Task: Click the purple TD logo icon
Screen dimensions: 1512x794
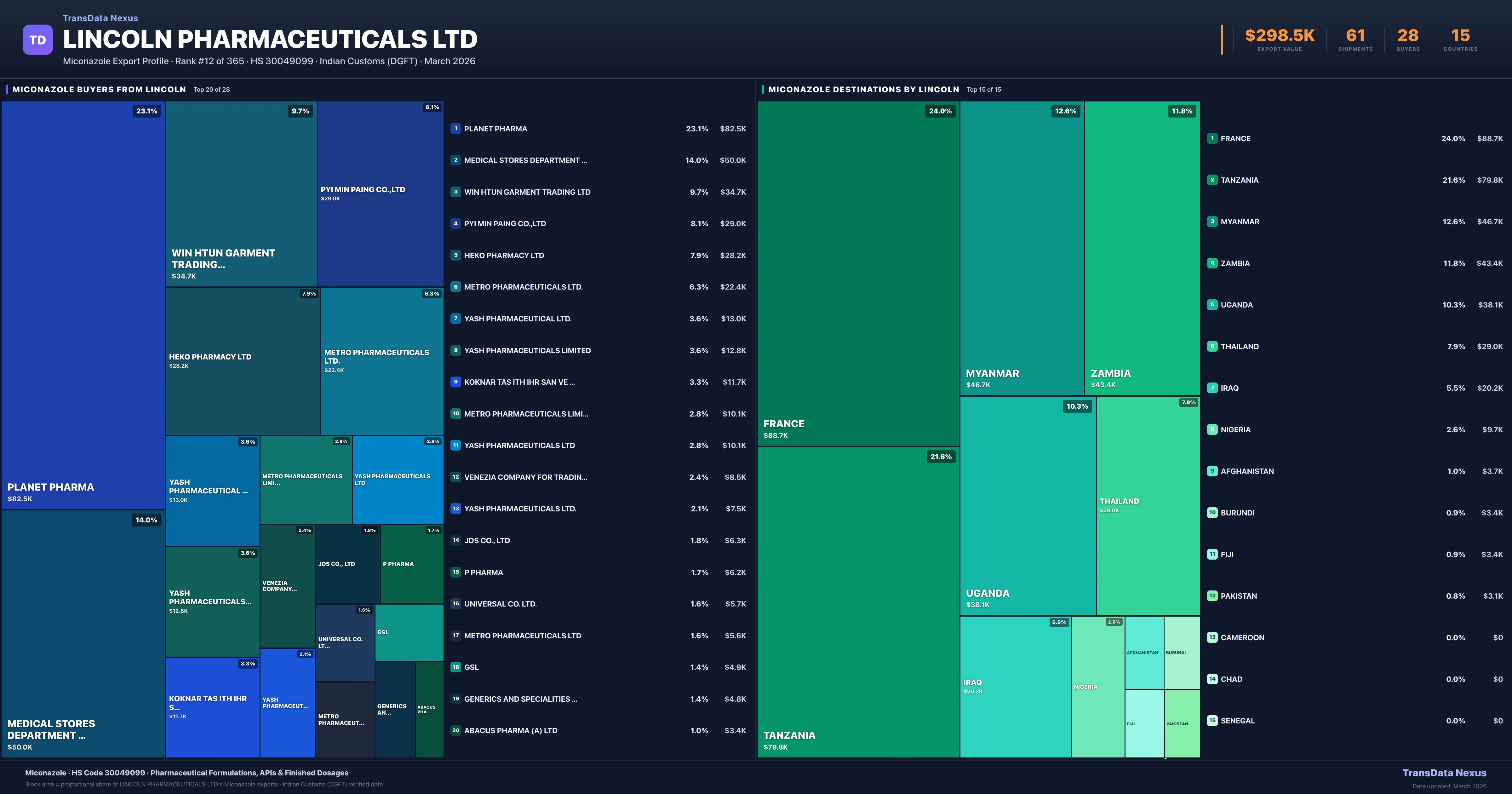Action: 37,40
